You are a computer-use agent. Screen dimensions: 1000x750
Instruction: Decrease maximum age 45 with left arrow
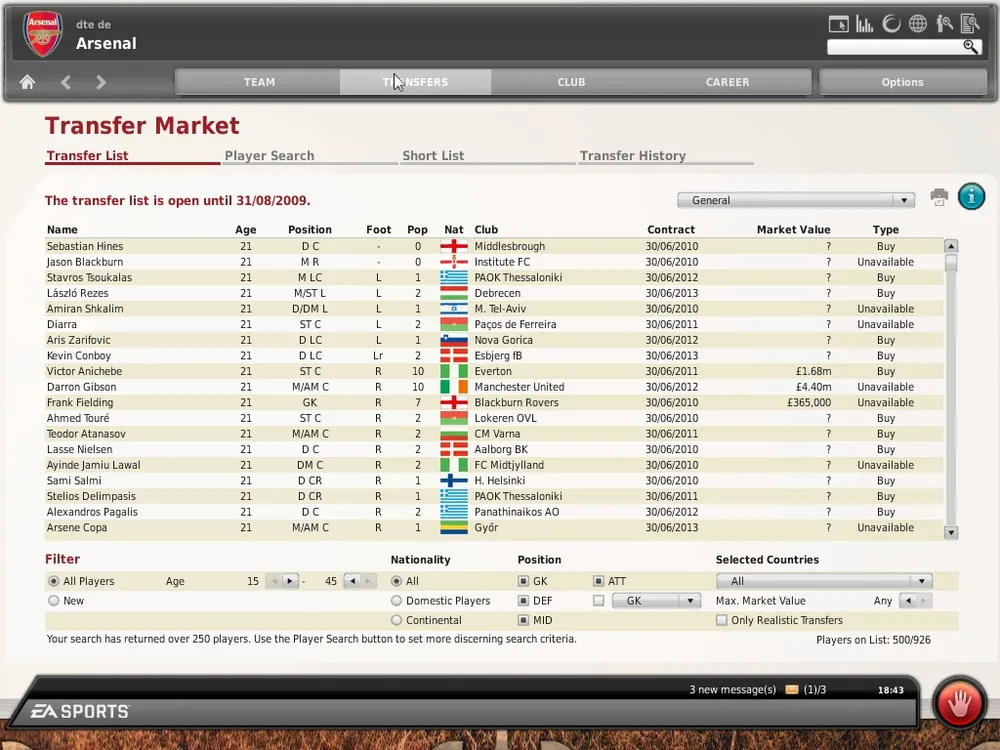tap(352, 581)
